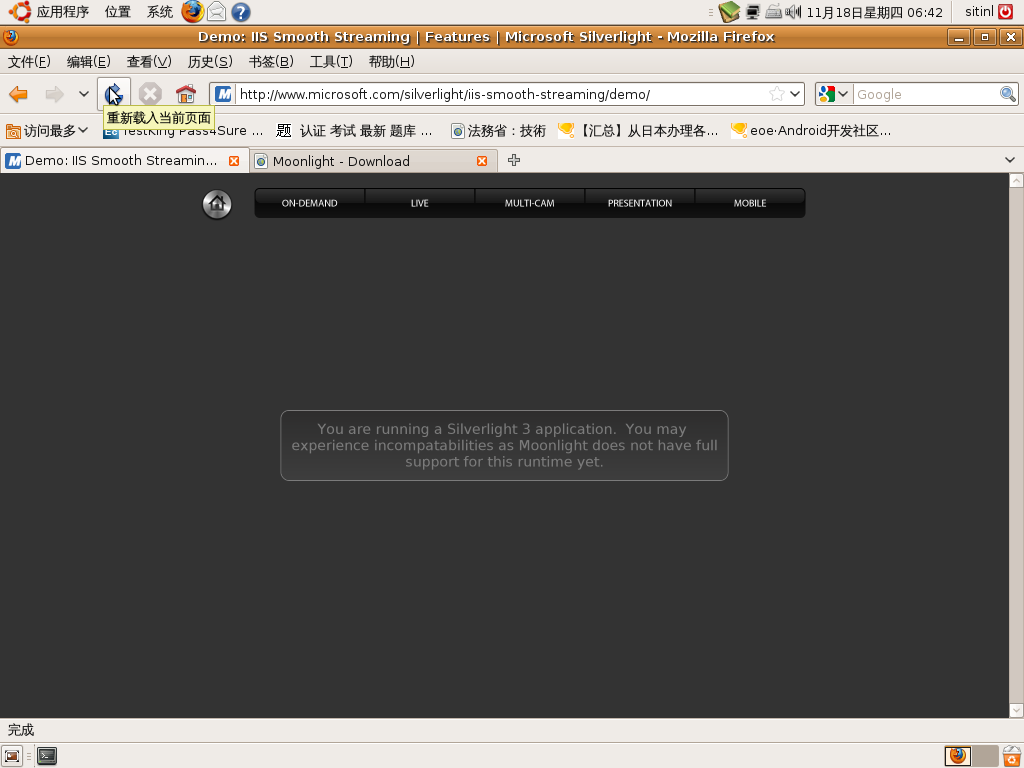Click the show desktop icon in bottom panel
The height and width of the screenshot is (768, 1024).
[12, 756]
